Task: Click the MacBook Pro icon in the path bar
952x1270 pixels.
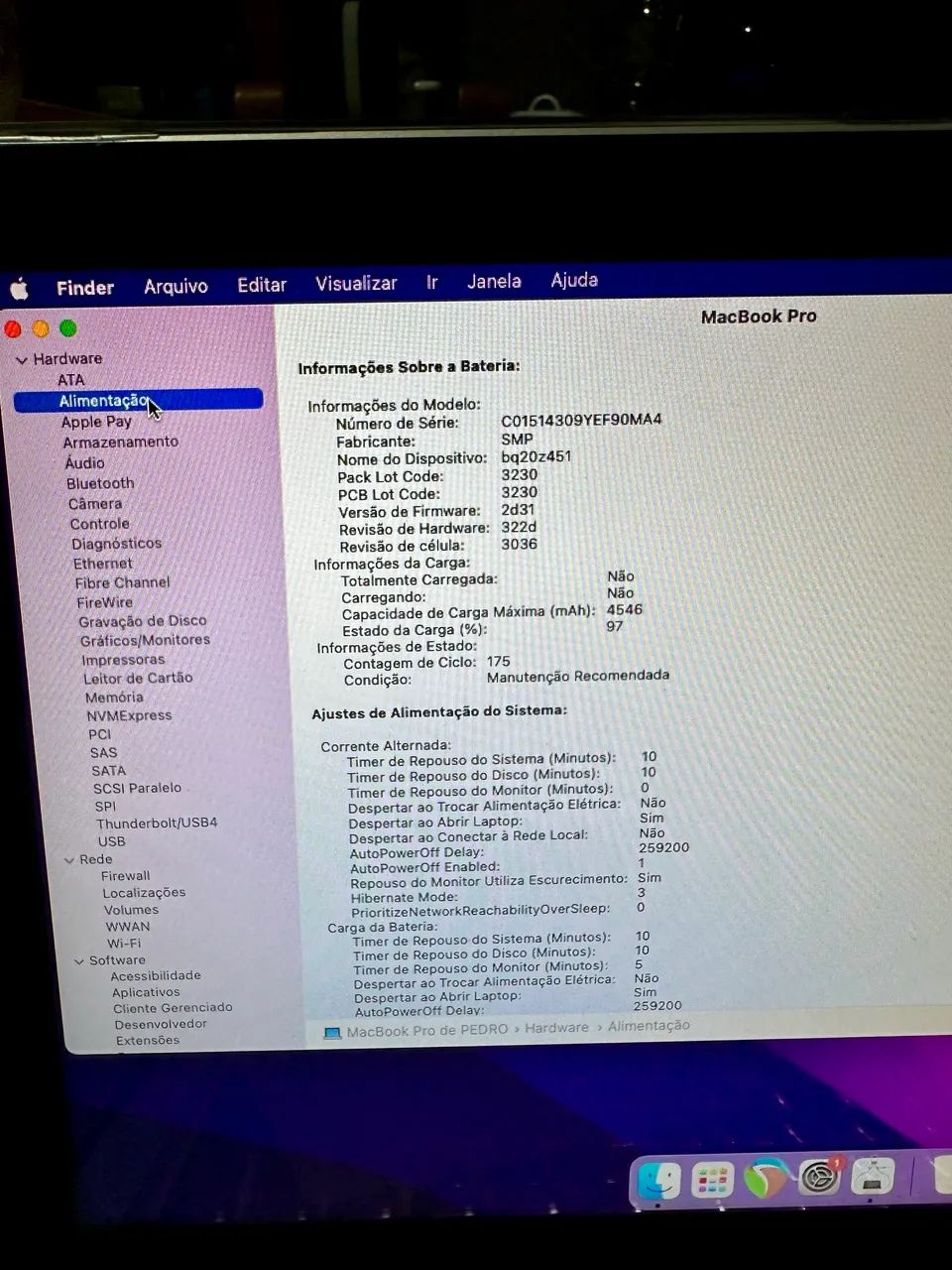Action: pyautogui.click(x=333, y=1027)
